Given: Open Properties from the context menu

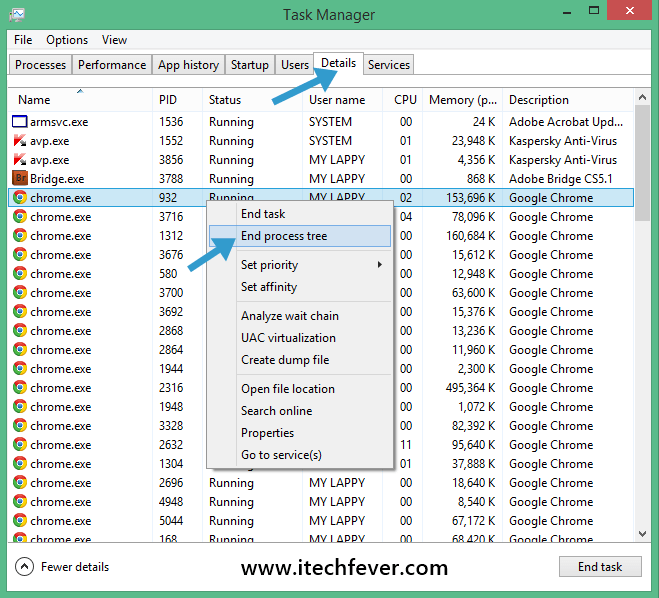Looking at the screenshot, I should click(x=300, y=433).
